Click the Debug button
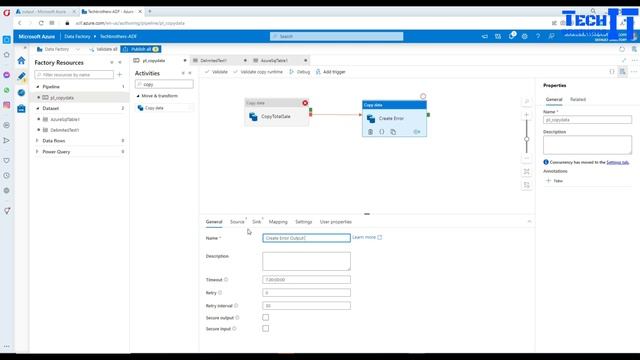640x360 pixels. click(300, 72)
